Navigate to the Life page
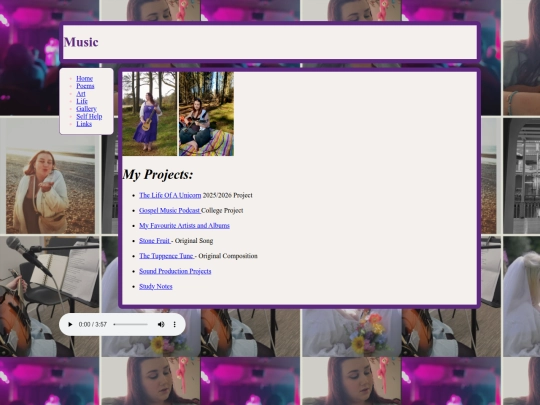This screenshot has width=540, height=405. 82,101
